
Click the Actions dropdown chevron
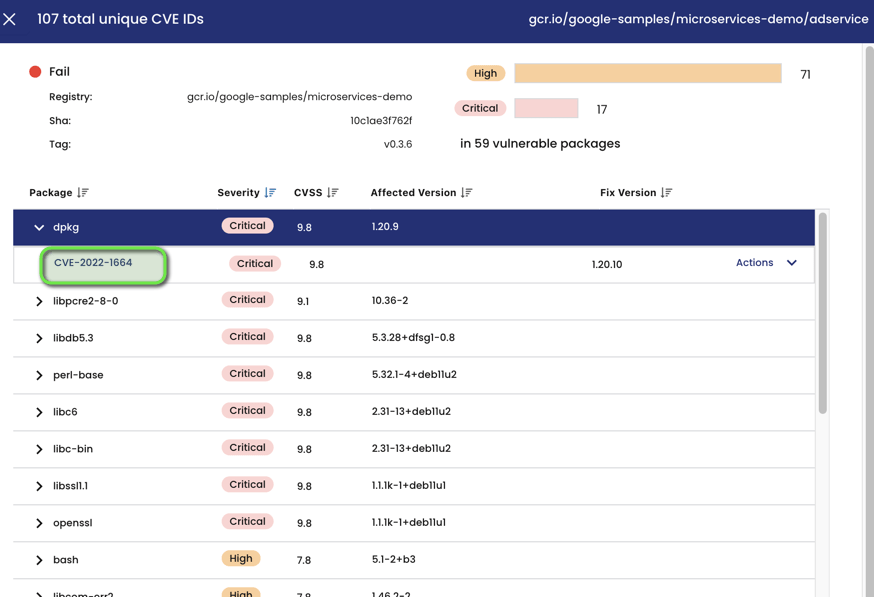792,263
